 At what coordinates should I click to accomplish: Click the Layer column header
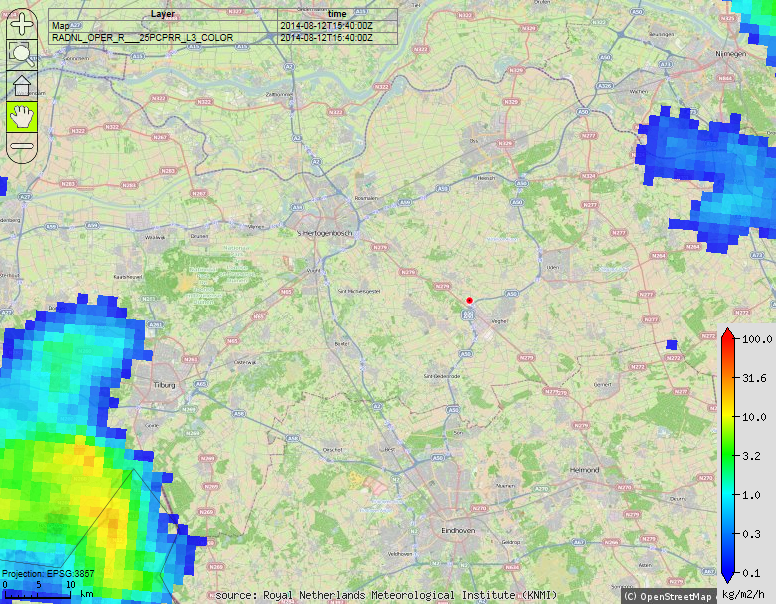[x=162, y=13]
